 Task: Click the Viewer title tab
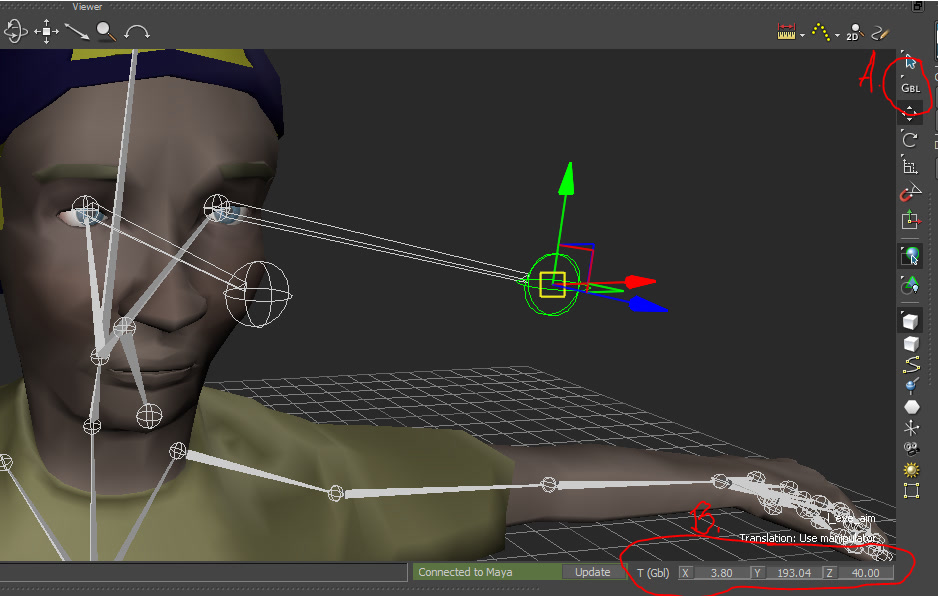click(86, 7)
